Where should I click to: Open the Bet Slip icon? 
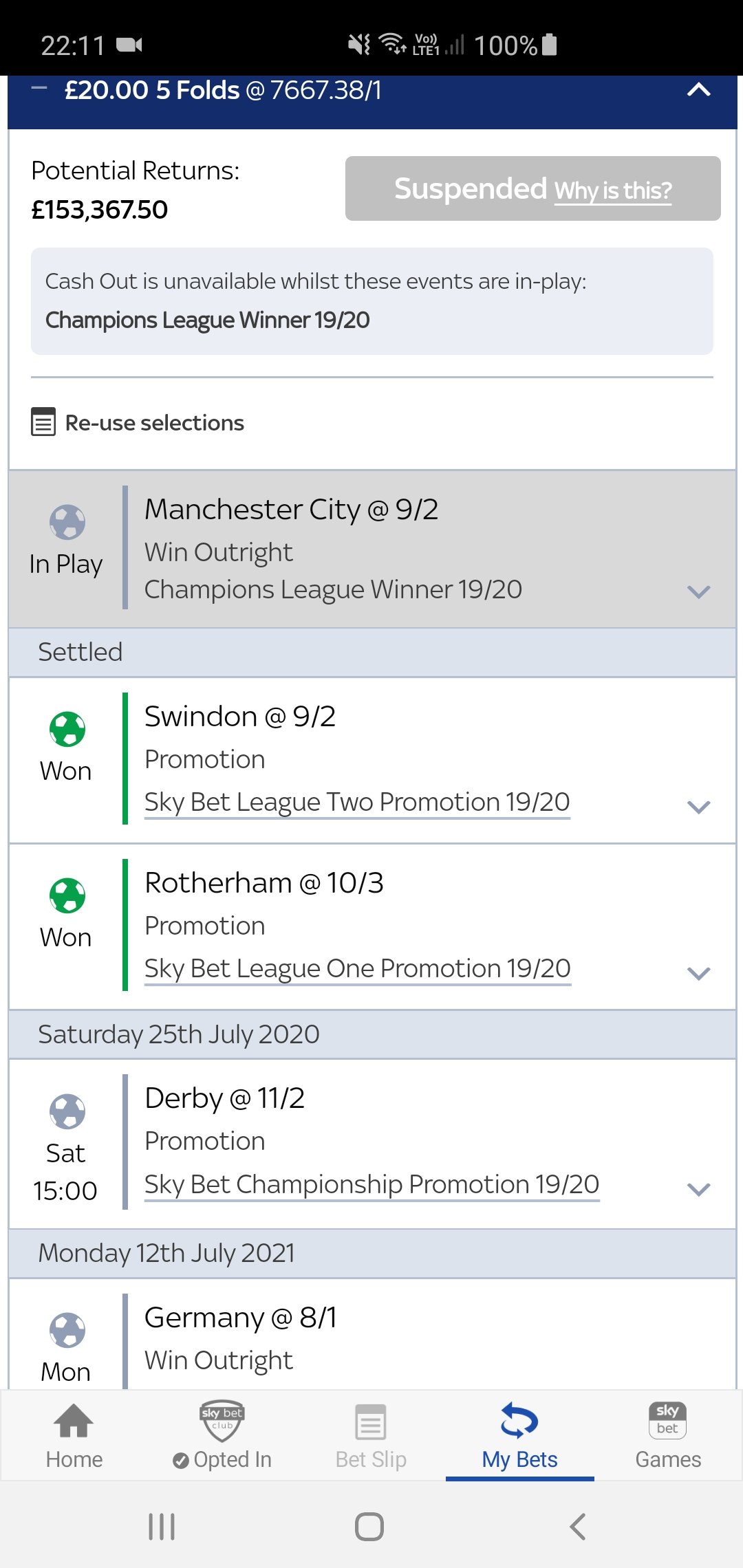pos(371,1422)
